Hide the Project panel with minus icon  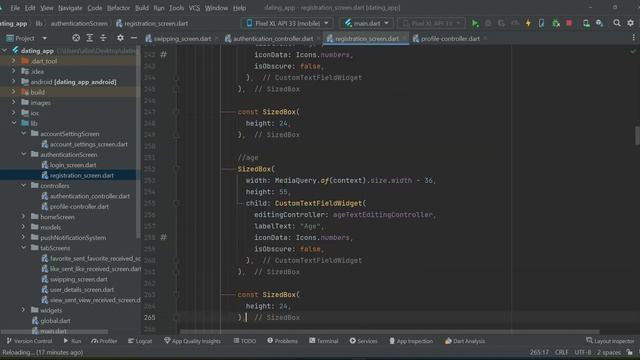134,38
